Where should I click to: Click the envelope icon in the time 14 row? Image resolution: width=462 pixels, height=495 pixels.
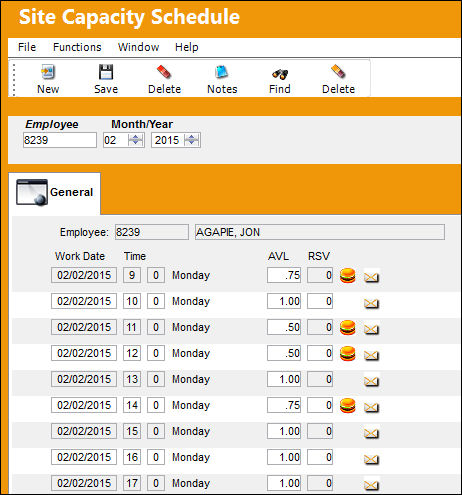click(x=371, y=407)
